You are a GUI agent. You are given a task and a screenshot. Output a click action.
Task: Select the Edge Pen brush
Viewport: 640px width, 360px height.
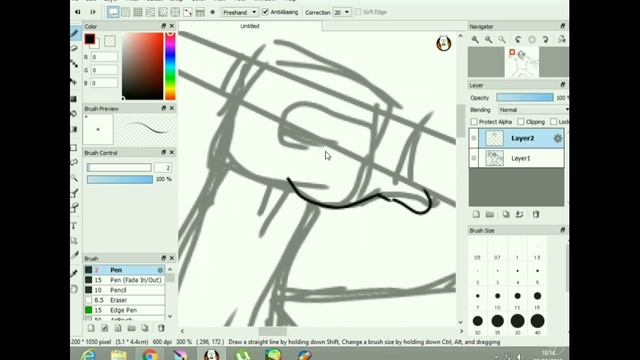(x=124, y=310)
